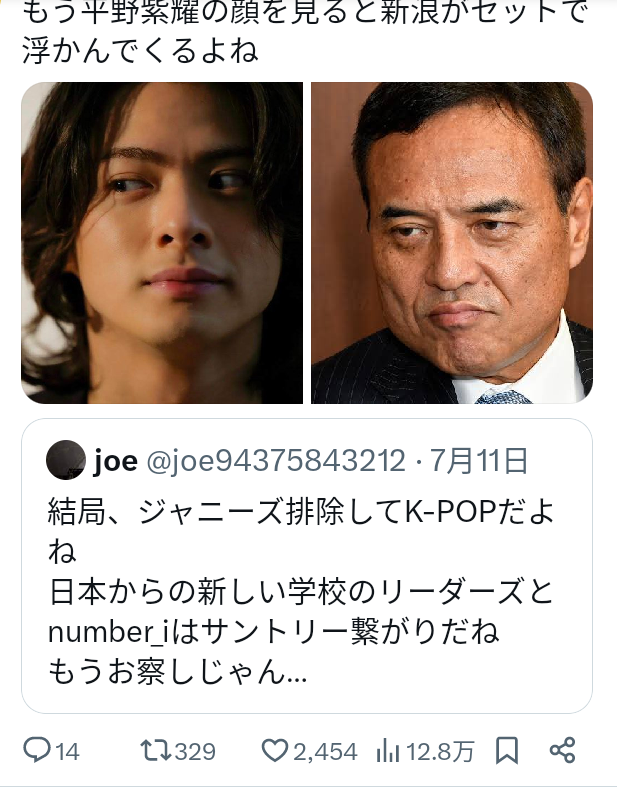Open left photo of long-haired man

click(162, 243)
